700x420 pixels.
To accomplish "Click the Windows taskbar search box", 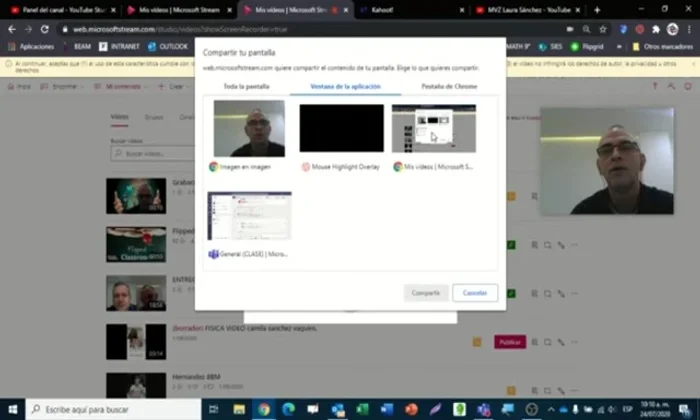I will click(113, 409).
